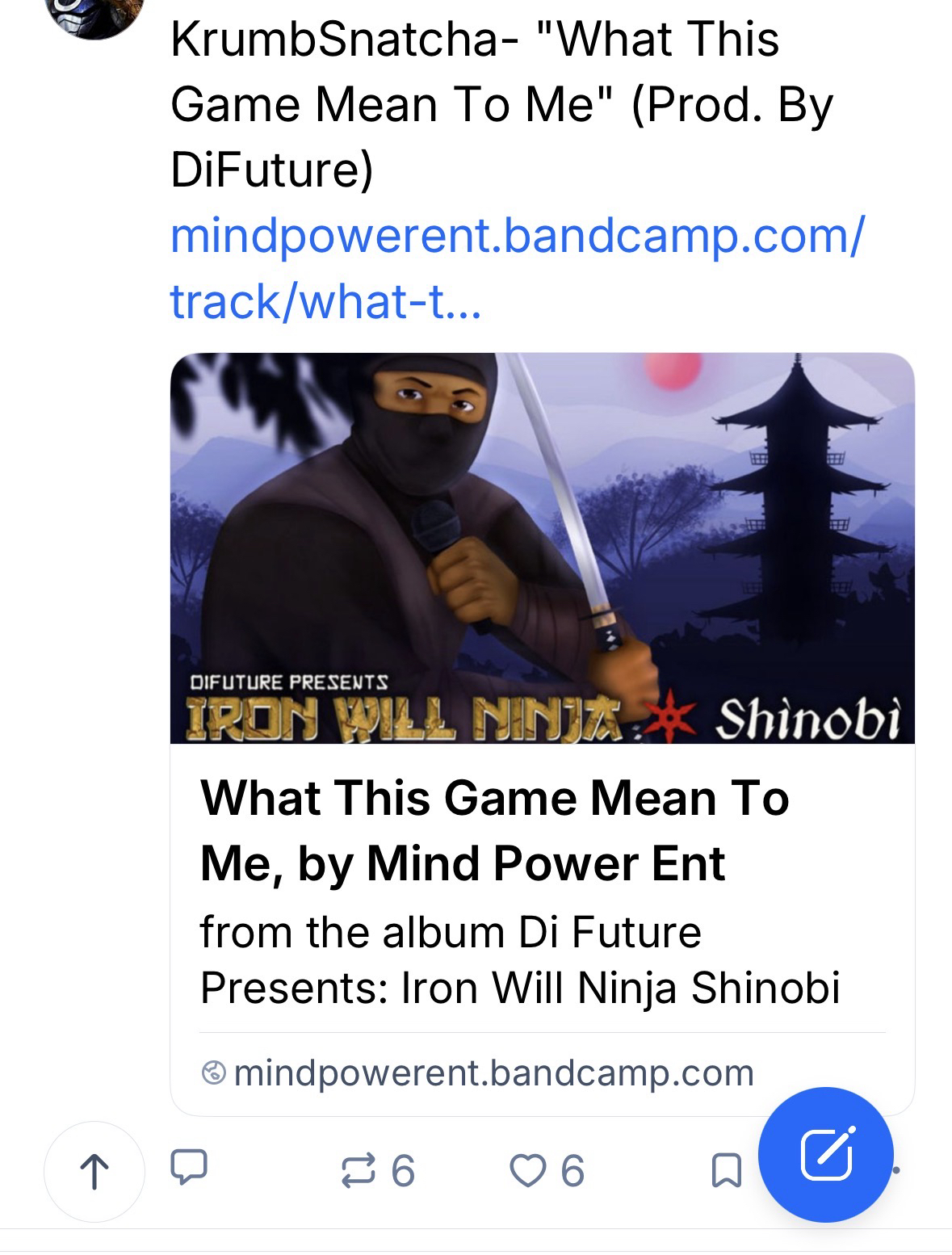Click the Shinobi logo text on artwork
This screenshot has width=952, height=1255.
click(808, 720)
